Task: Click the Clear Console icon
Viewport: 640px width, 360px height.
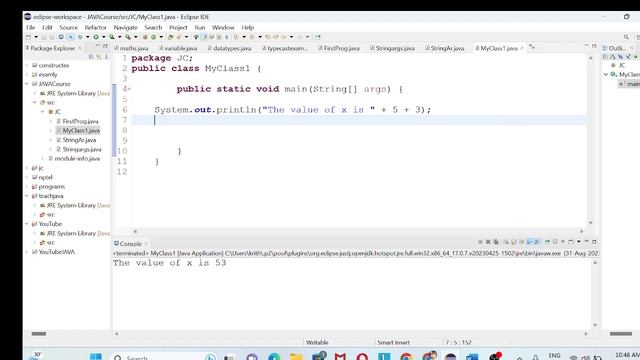Action: pyautogui.click(x=506, y=242)
